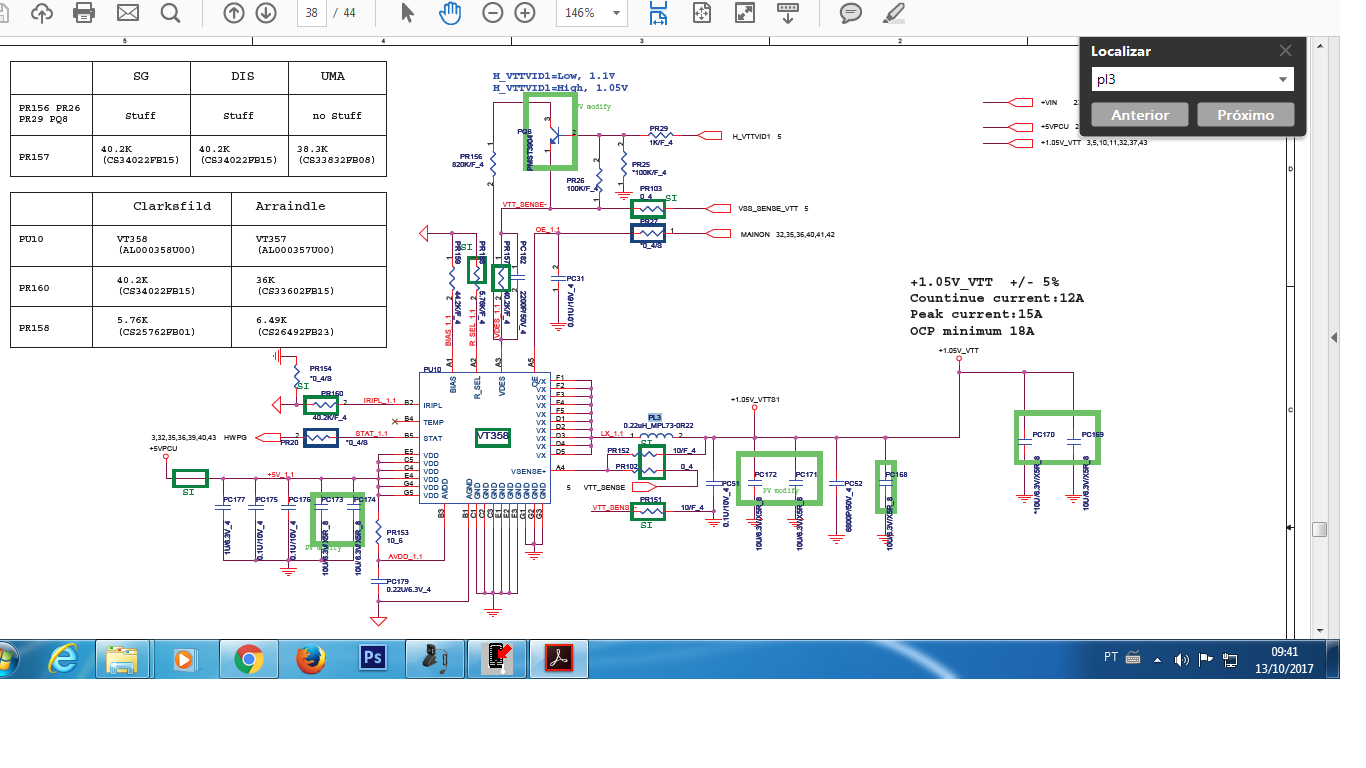Launch Internet Explorer from the taskbar

(x=65, y=659)
